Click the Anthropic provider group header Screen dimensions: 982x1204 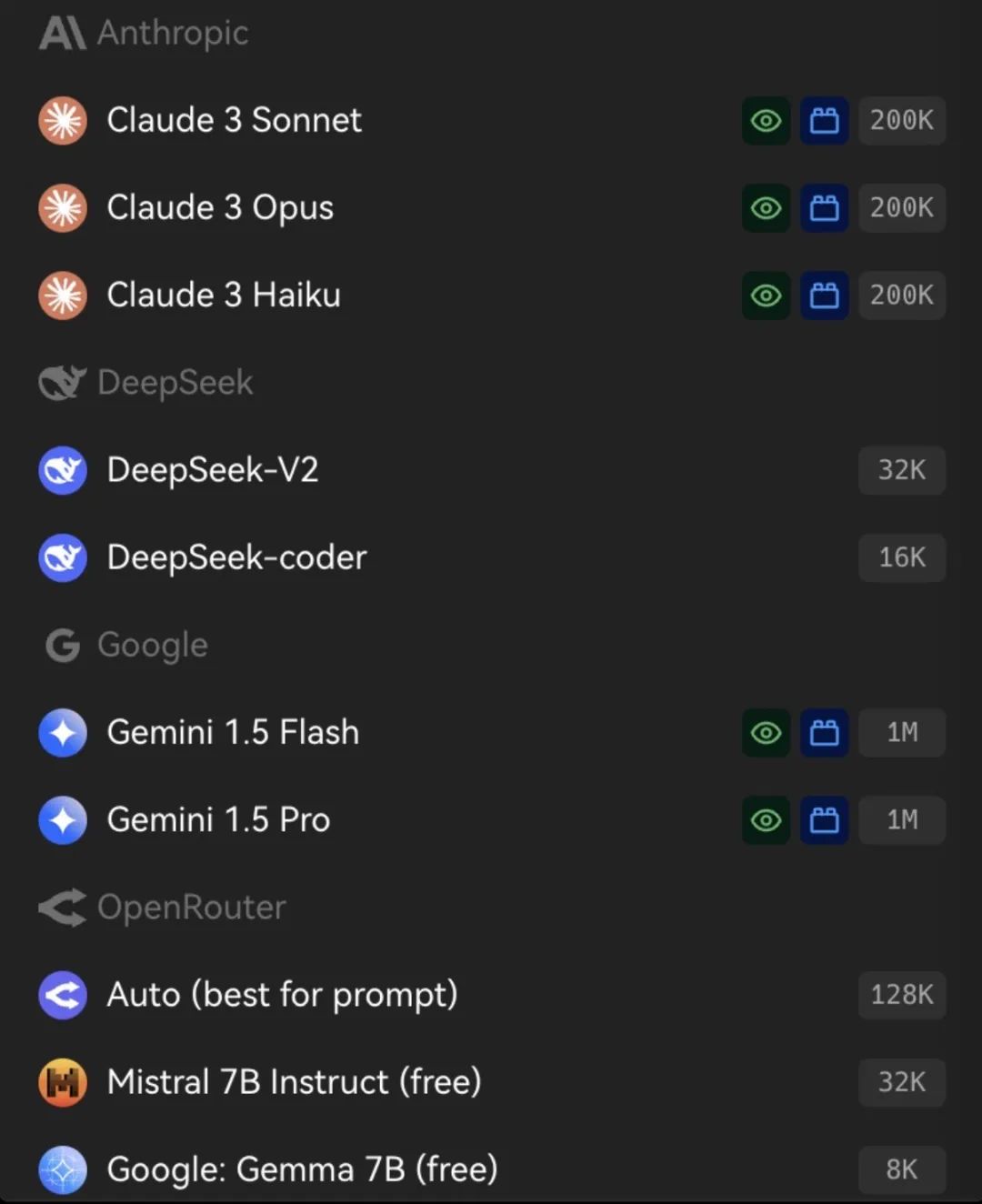tap(145, 34)
